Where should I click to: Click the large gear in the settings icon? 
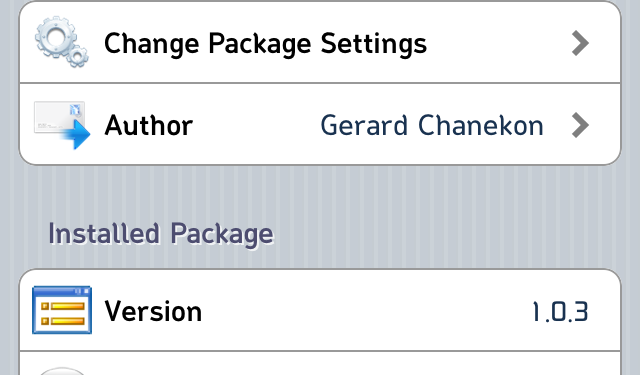click(55, 37)
